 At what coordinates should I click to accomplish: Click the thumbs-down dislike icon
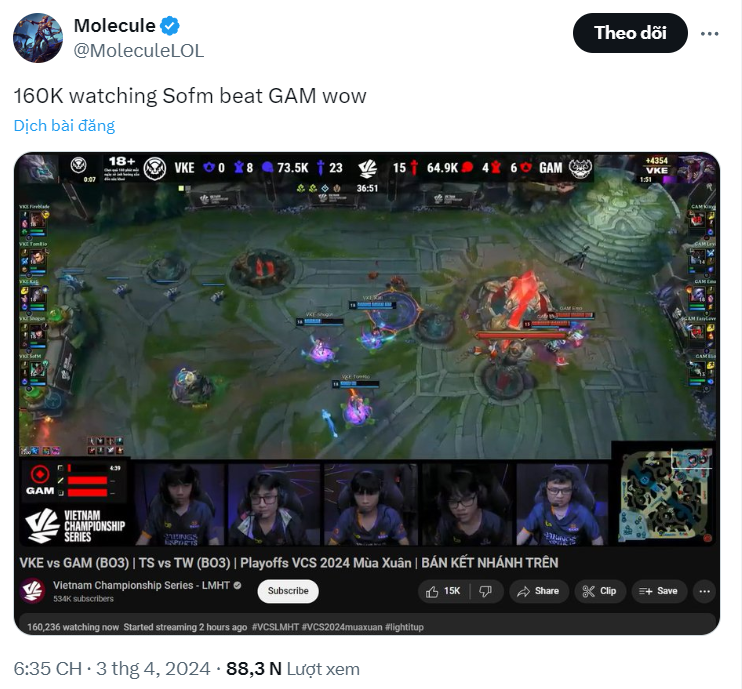486,591
